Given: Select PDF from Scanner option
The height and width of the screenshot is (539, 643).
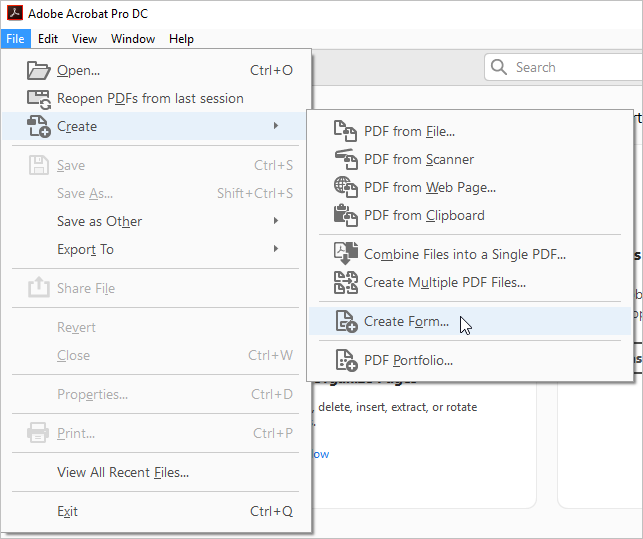Looking at the screenshot, I should click(470, 159).
